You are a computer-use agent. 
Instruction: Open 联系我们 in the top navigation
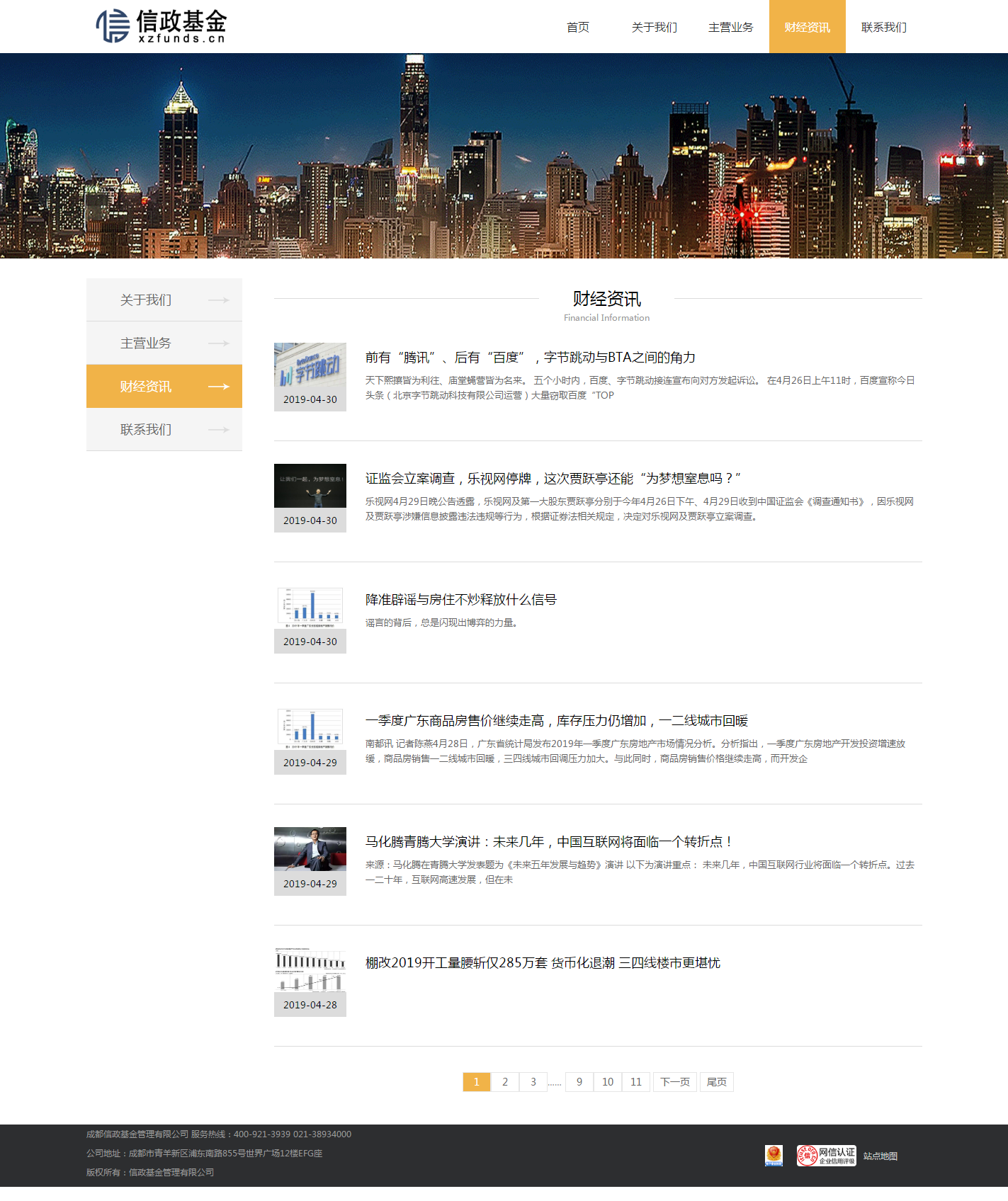[x=883, y=27]
